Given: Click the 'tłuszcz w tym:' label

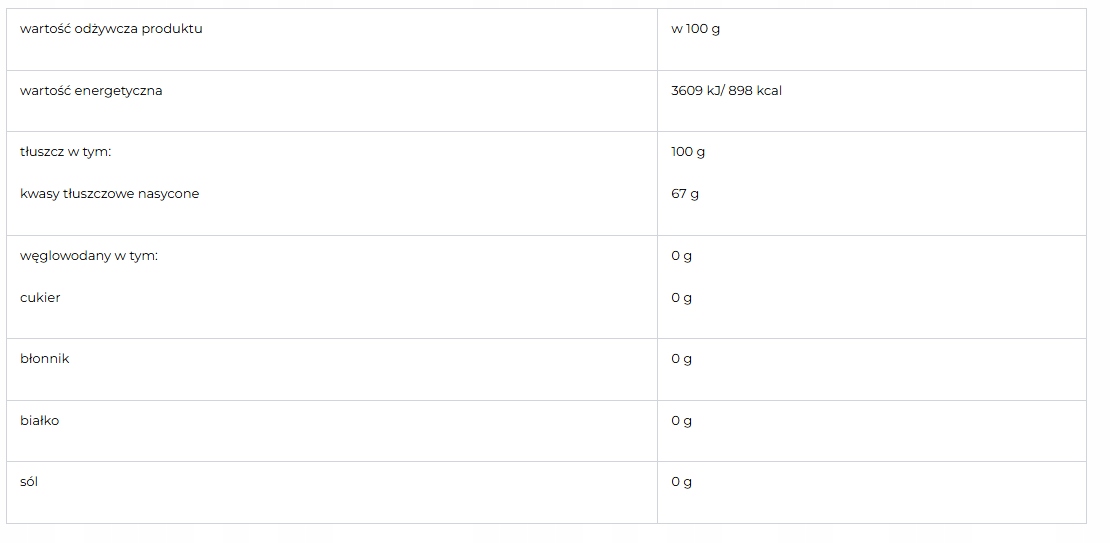Looking at the screenshot, I should click(x=65, y=152).
